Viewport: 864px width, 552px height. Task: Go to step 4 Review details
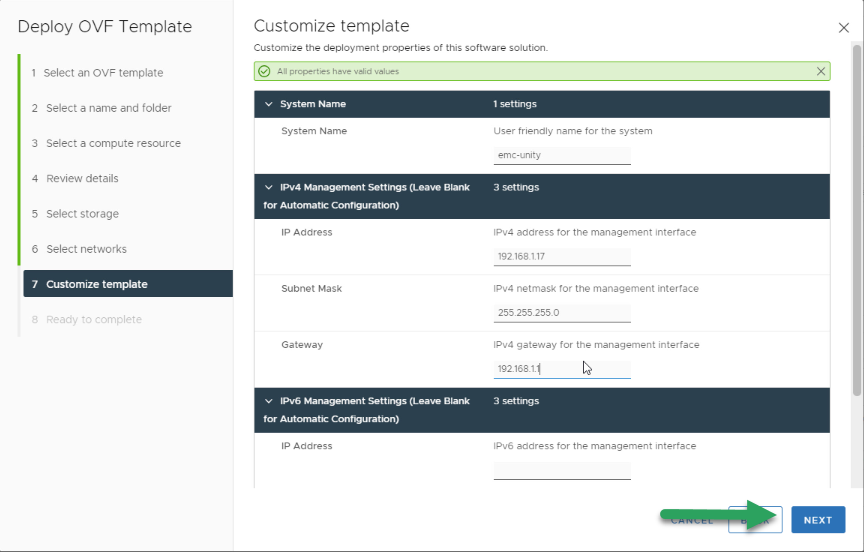pos(74,178)
